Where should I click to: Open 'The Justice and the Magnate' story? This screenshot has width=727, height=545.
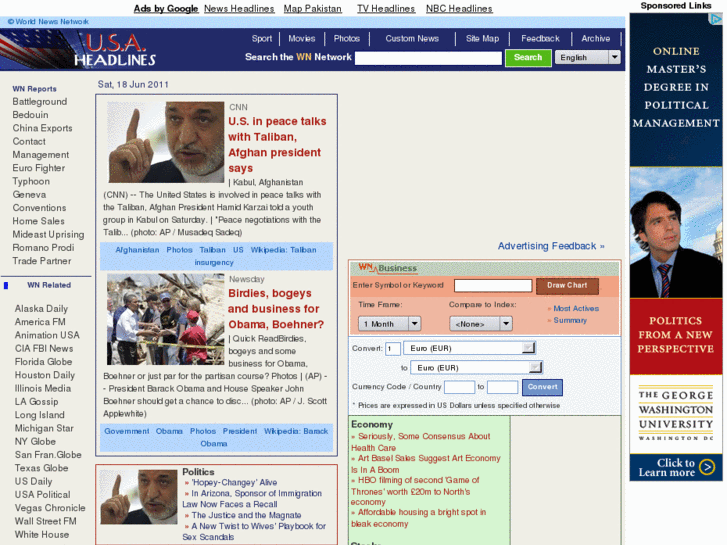tap(246, 515)
